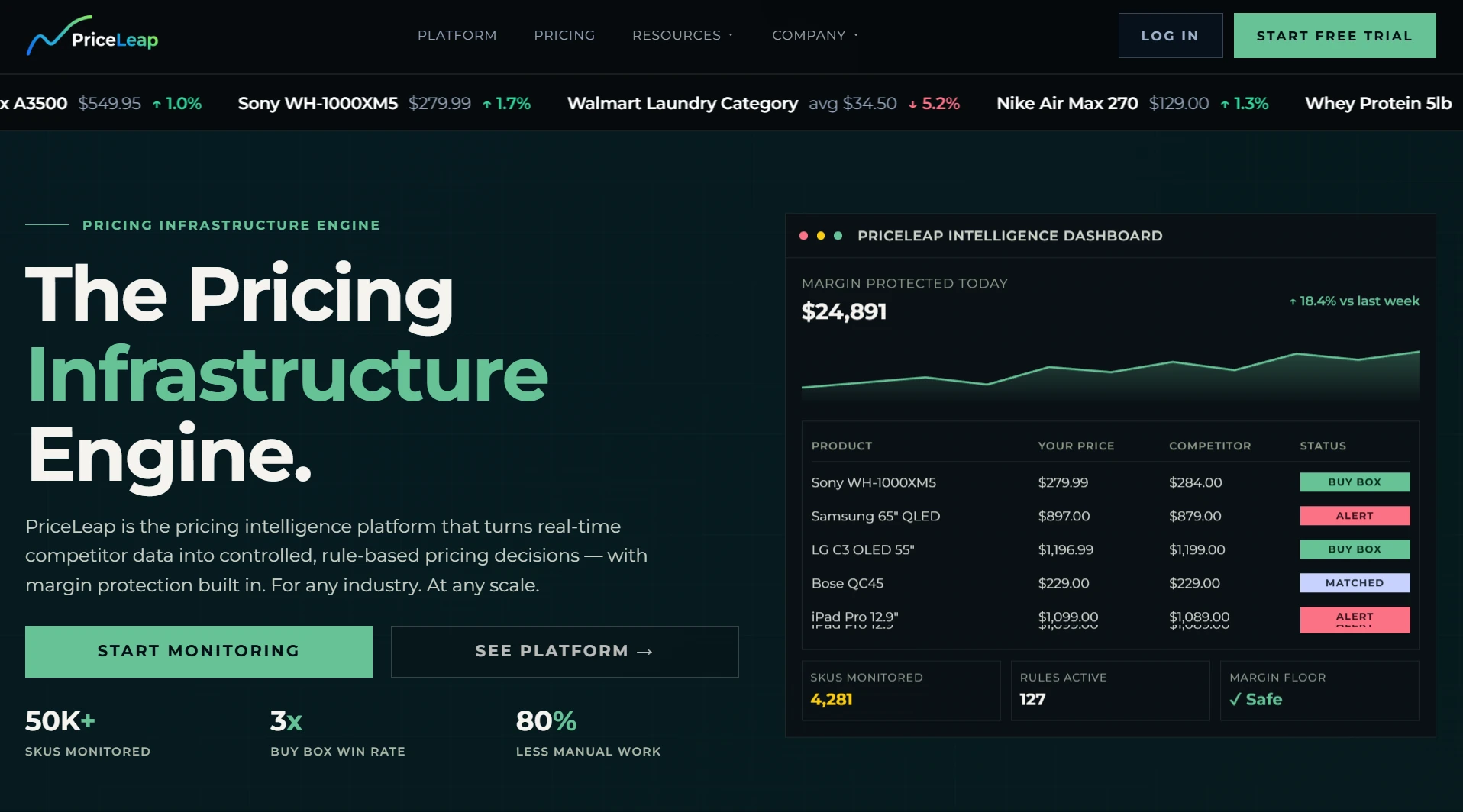Click the yellow dot in dashboard header
Viewport: 1463px width, 812px height.
coord(821,236)
